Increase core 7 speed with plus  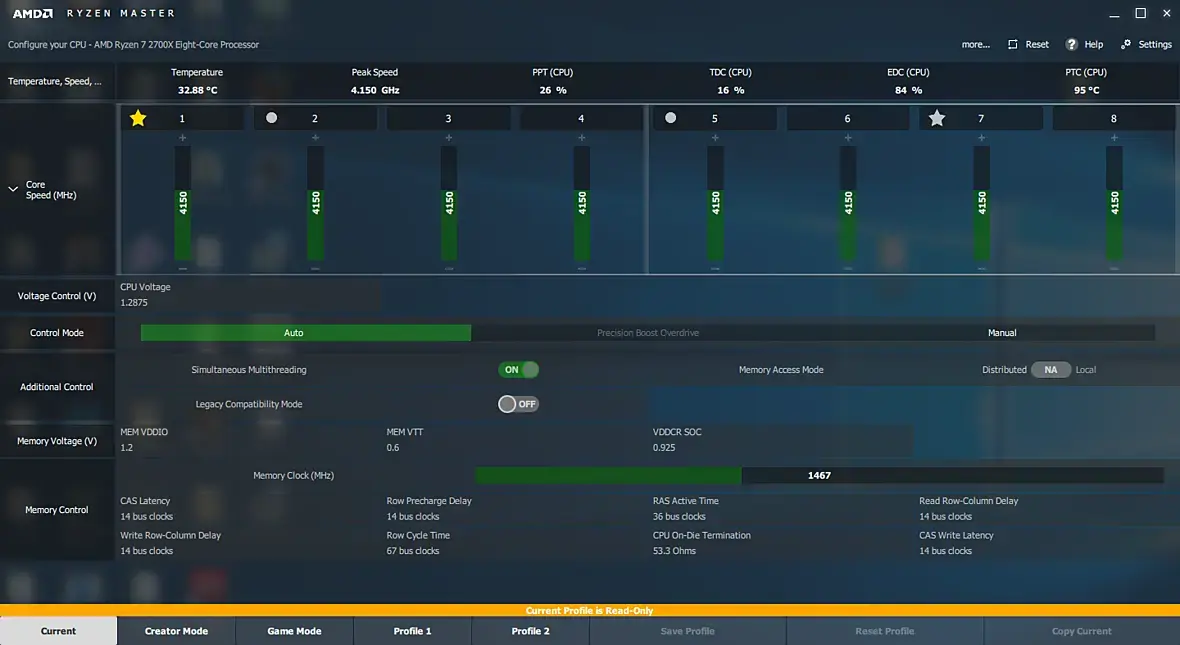[x=981, y=138]
